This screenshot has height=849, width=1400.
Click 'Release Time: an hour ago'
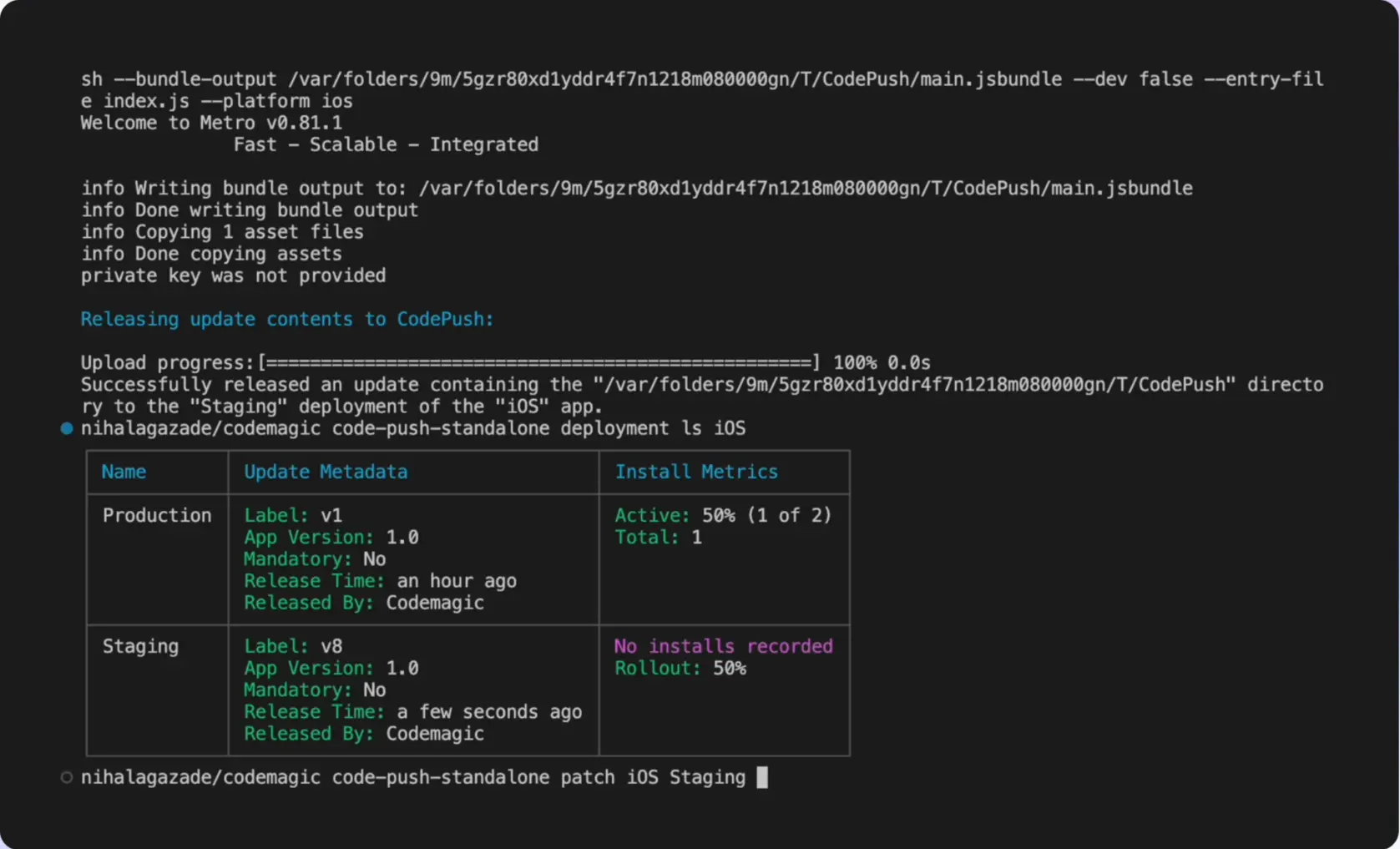point(380,581)
